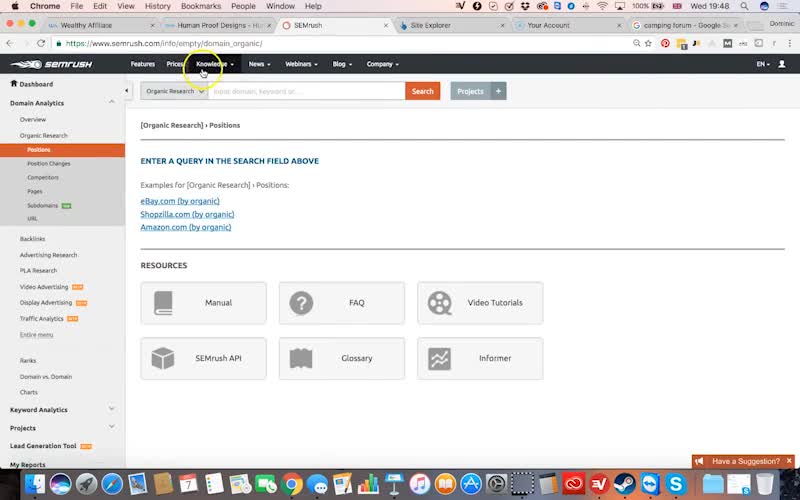Screen dimensions: 800x500
Task: Open the user account icon in header
Action: [781, 64]
